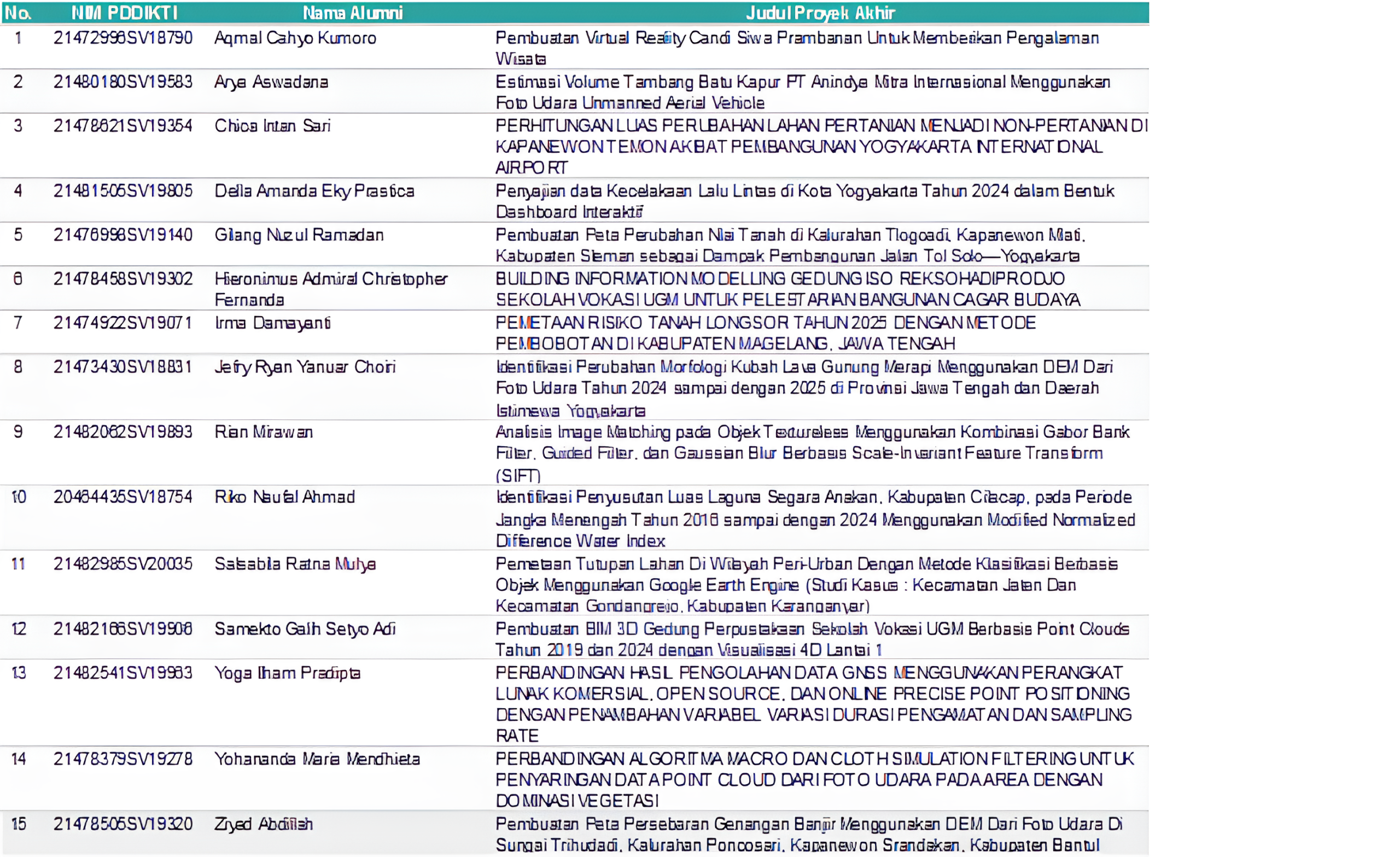Click the 'NIM PDDIKTI' column header
Screen dimensions: 1400x857
125,13
